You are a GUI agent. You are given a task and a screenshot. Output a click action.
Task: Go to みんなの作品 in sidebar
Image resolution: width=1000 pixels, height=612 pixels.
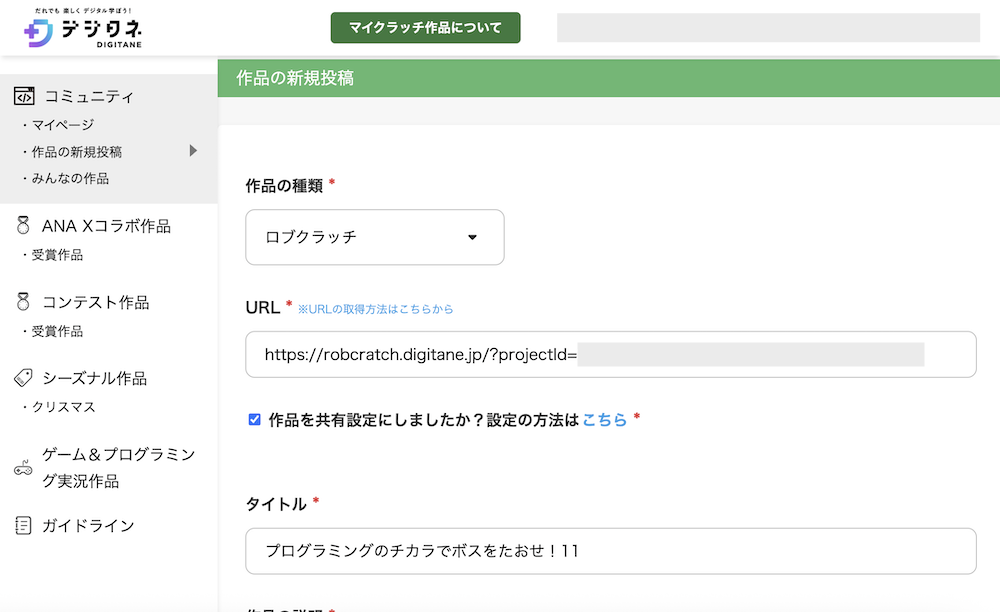[x=69, y=178]
